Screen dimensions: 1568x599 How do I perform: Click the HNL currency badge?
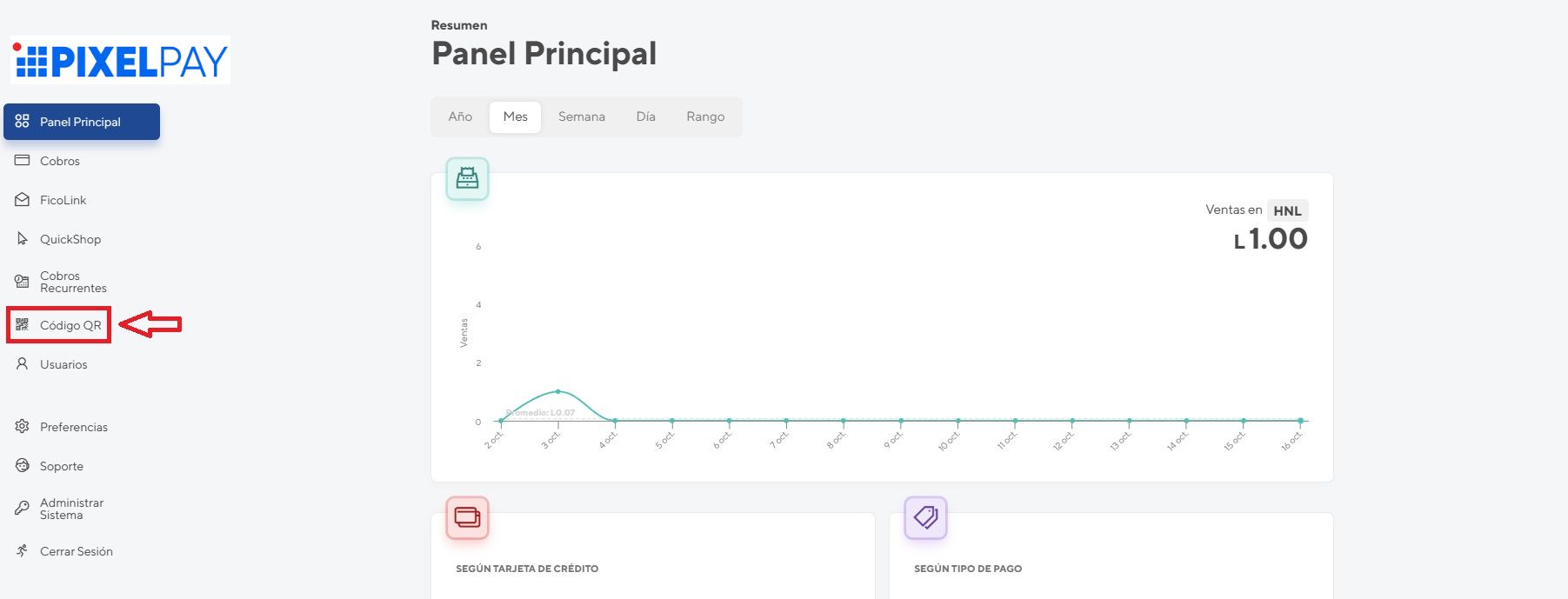click(1287, 210)
